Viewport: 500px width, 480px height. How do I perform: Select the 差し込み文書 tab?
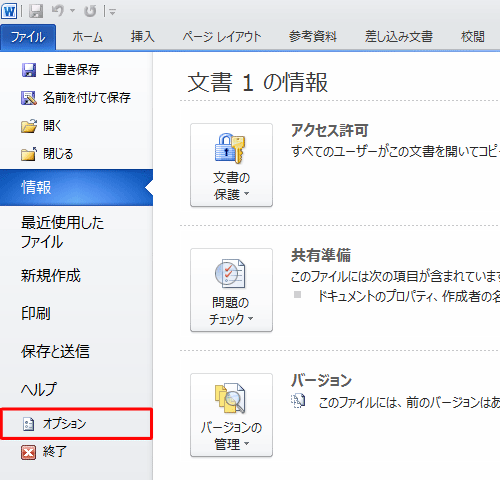pyautogui.click(x=399, y=37)
